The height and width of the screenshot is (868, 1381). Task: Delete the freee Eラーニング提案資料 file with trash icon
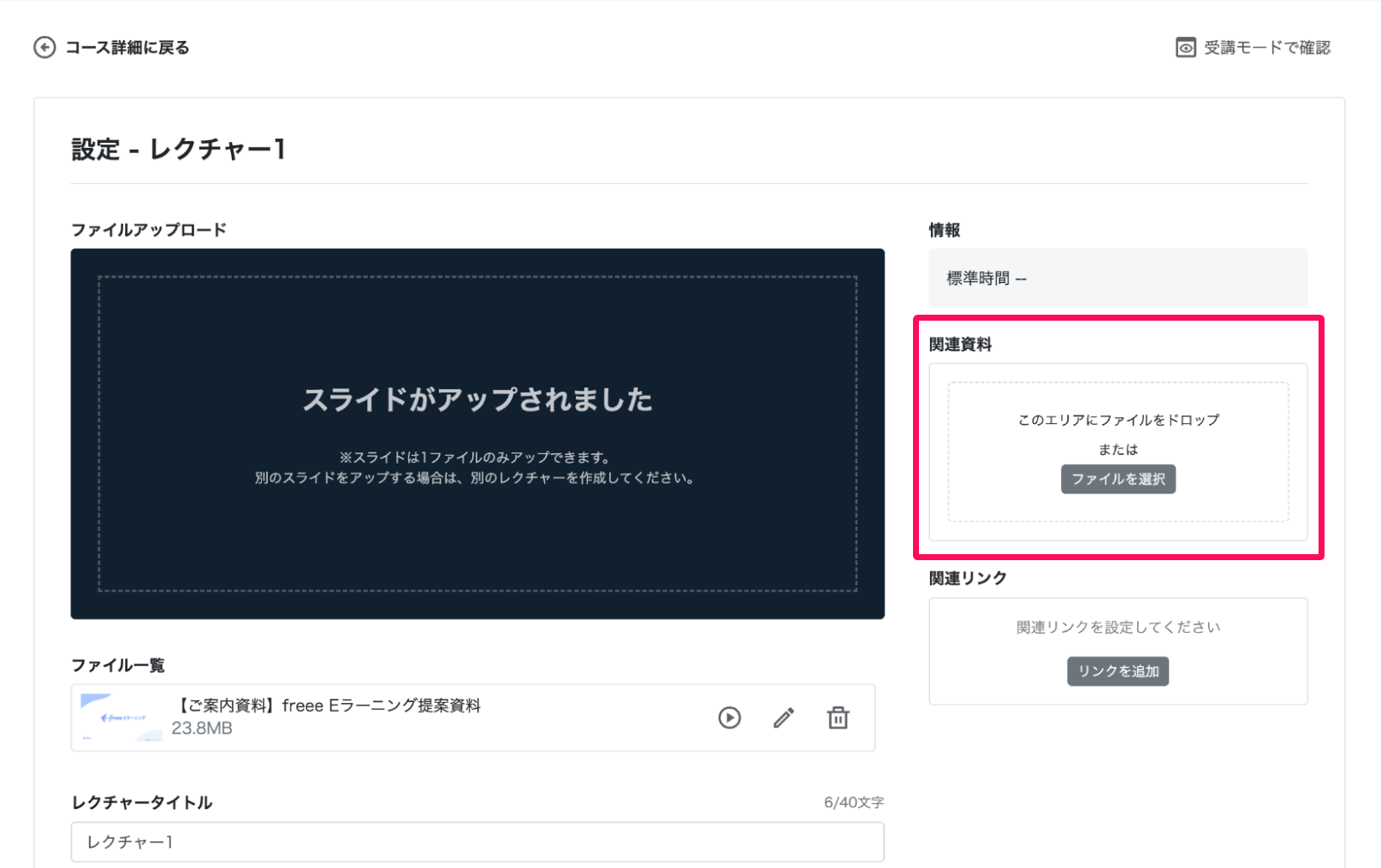point(838,717)
